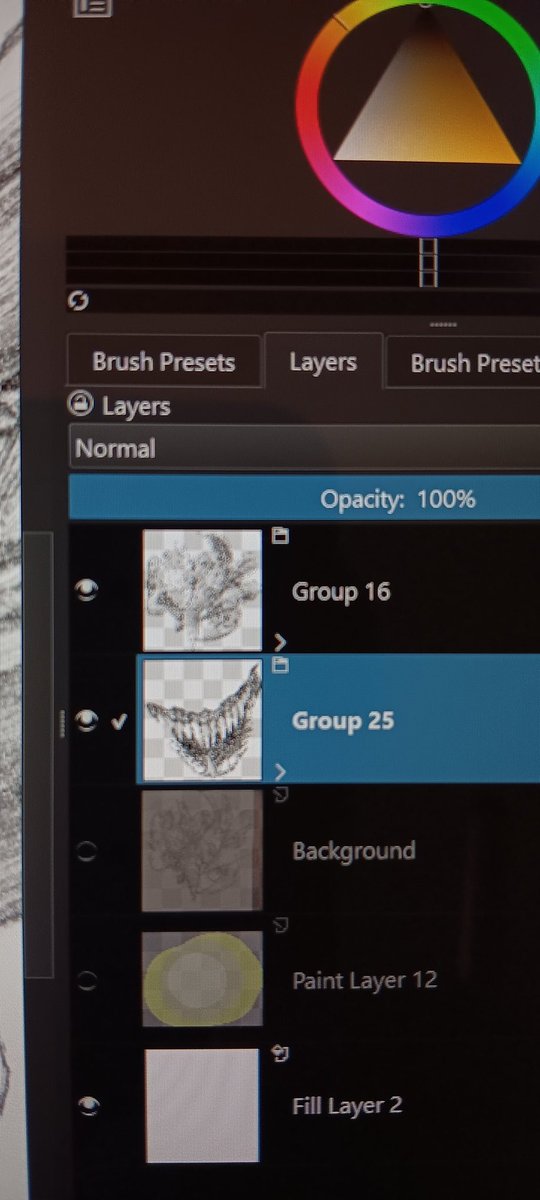Click the Paint Layer 12 thumbnail
Viewport: 540px width, 1200px height.
(x=203, y=981)
